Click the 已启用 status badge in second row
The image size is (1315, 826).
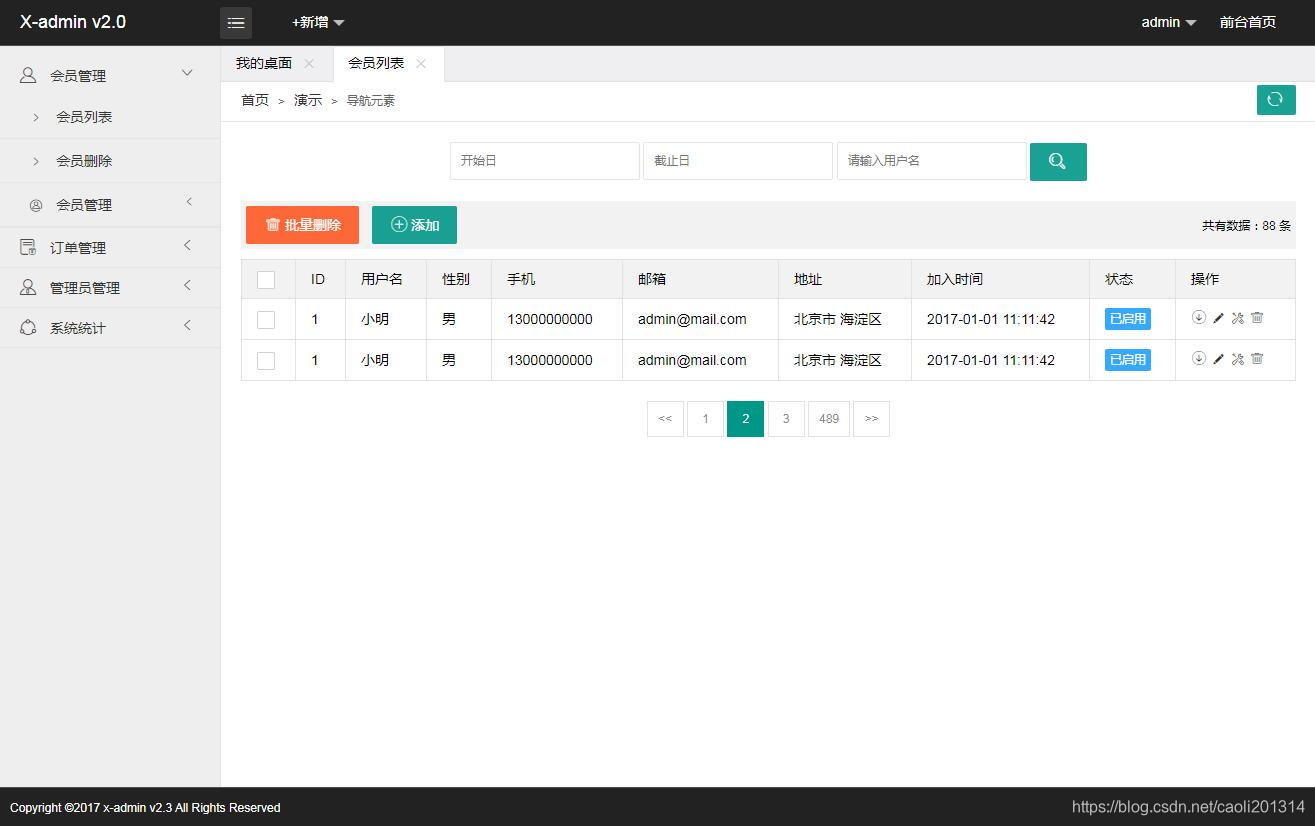pos(1128,360)
